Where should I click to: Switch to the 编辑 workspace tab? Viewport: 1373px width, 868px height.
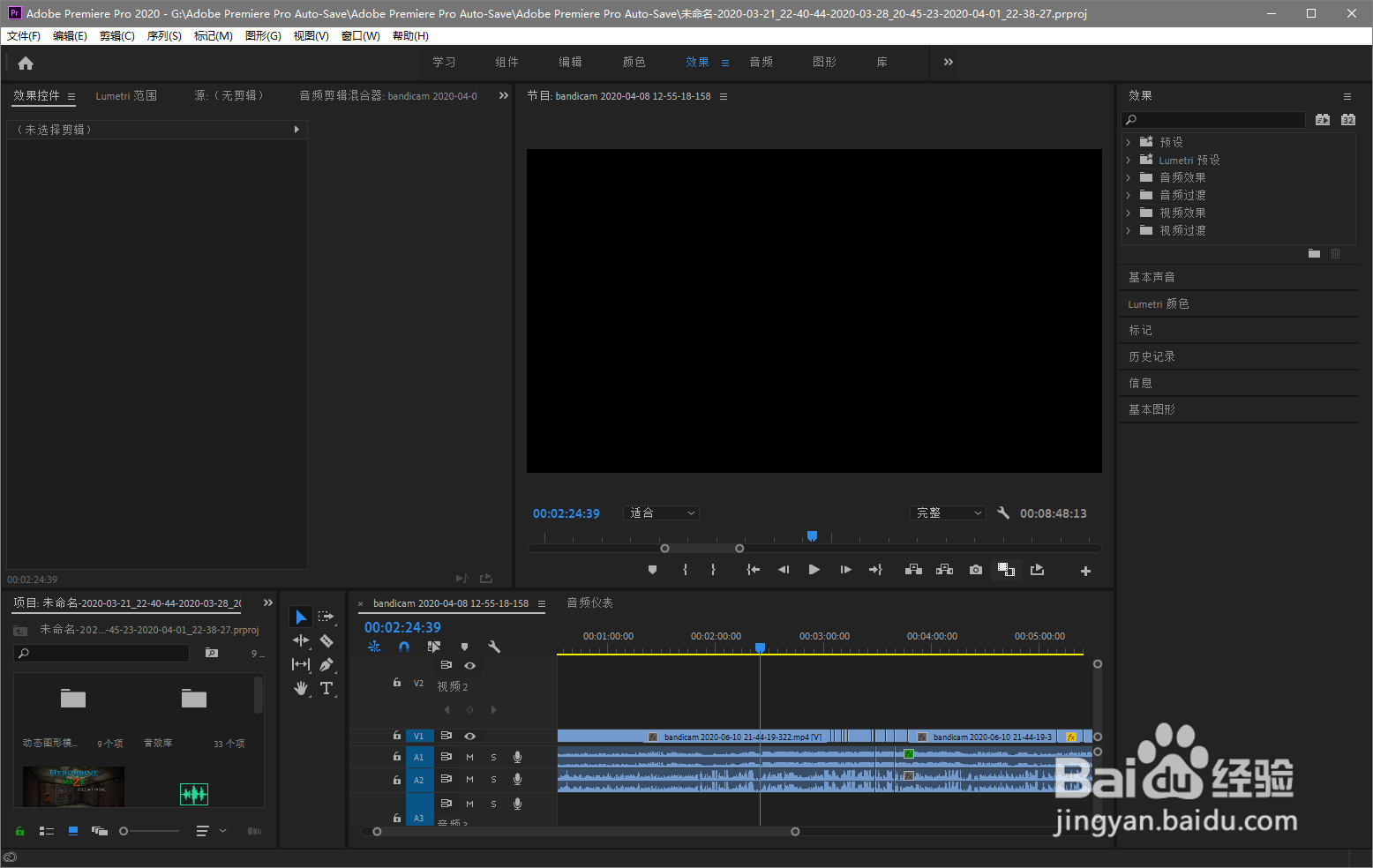pos(570,62)
